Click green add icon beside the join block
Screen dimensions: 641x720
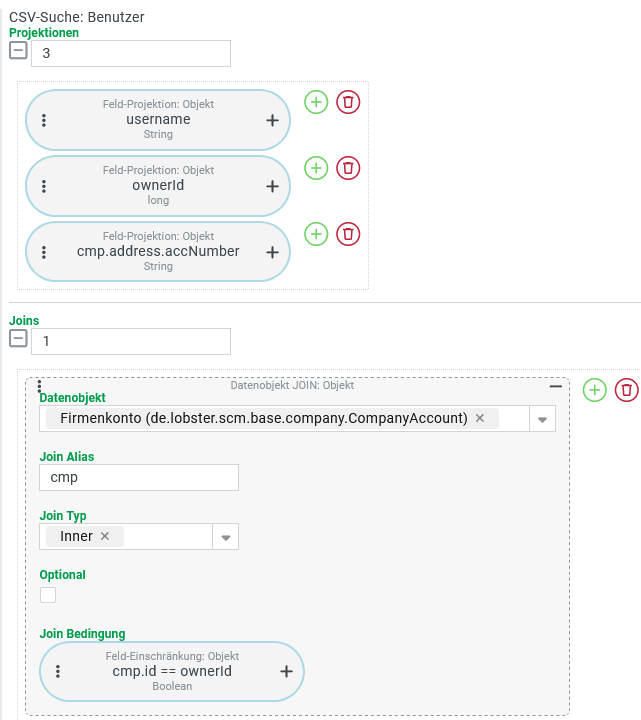click(595, 390)
